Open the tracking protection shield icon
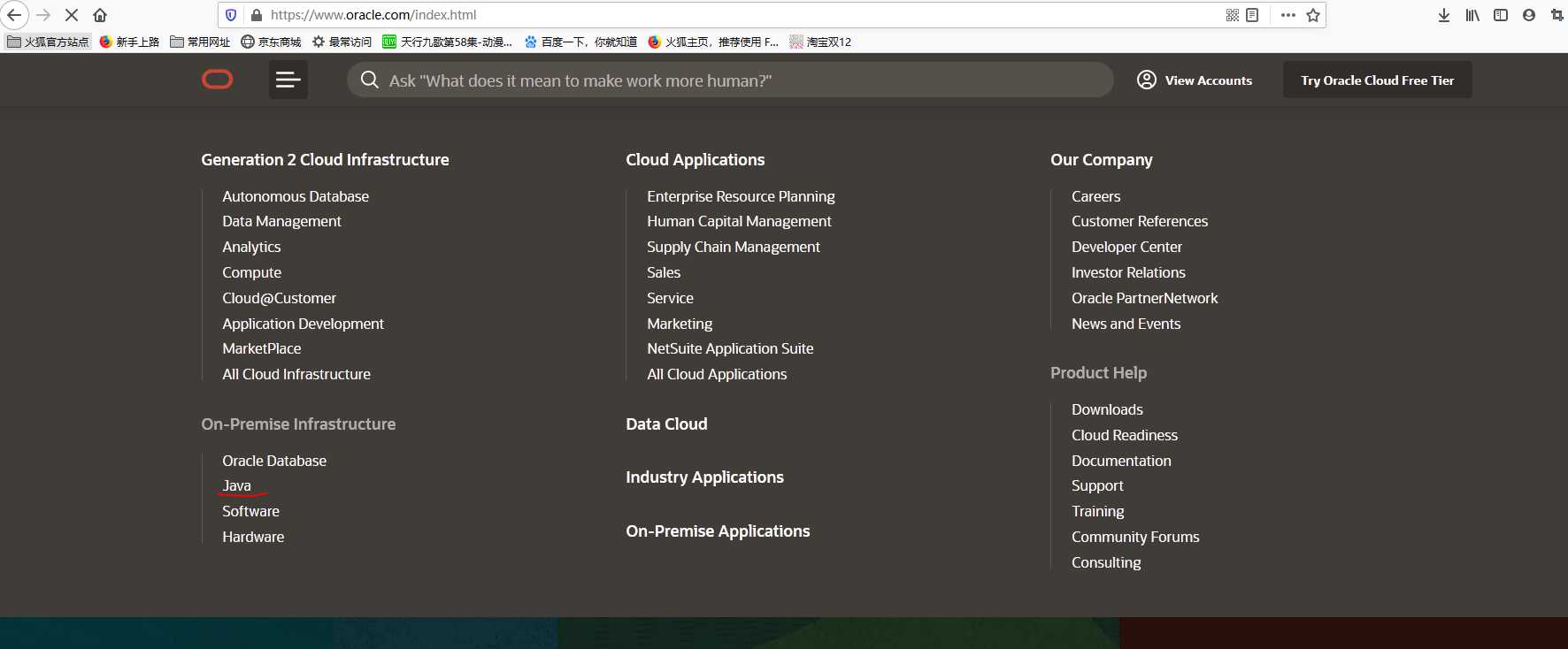The width and height of the screenshot is (1568, 649). [231, 15]
